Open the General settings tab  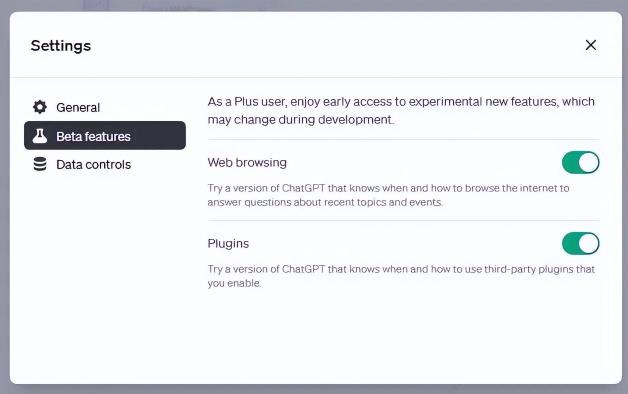105,107
